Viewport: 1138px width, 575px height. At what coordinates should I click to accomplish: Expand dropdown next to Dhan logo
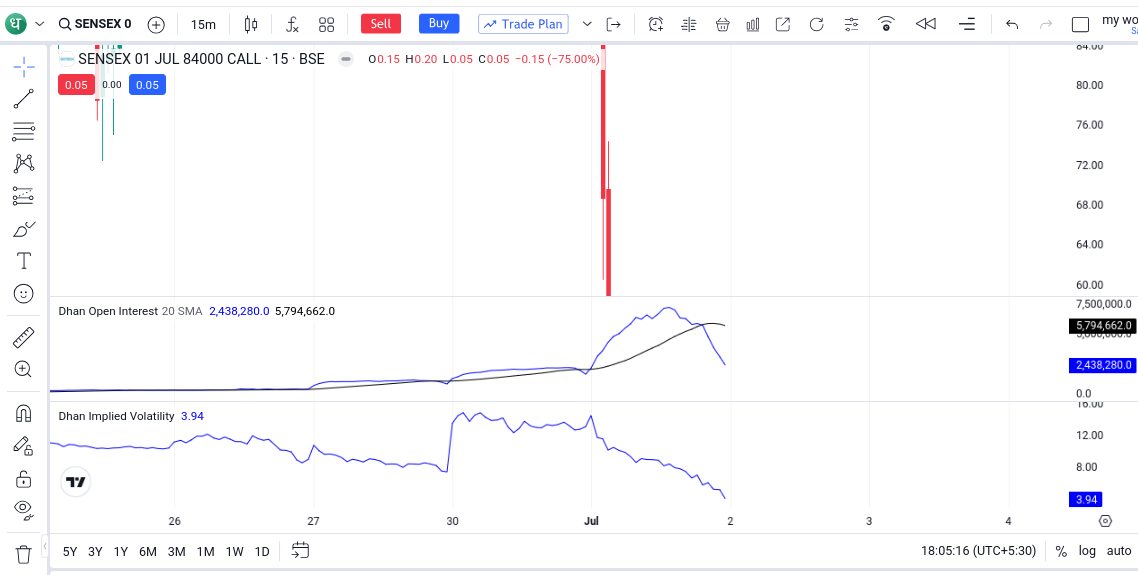click(x=40, y=24)
